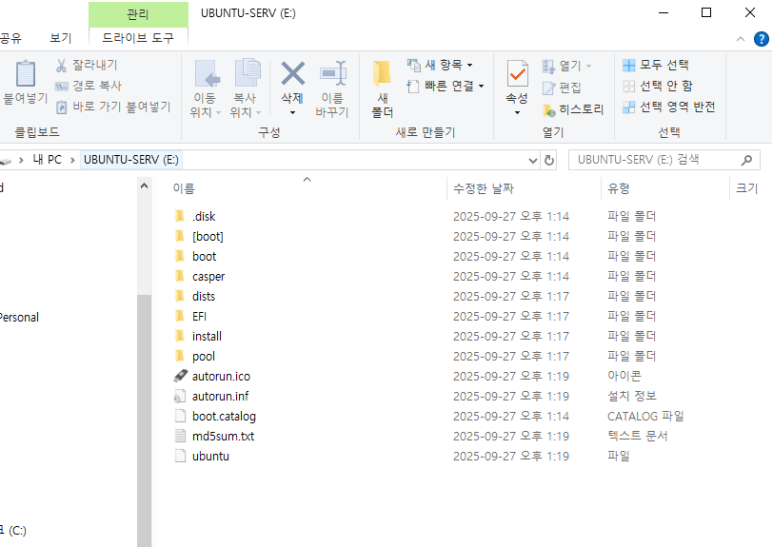Screen dimensions: 773x547
Task: Click the Cut (잘라내기) scissors icon
Action: (x=61, y=65)
